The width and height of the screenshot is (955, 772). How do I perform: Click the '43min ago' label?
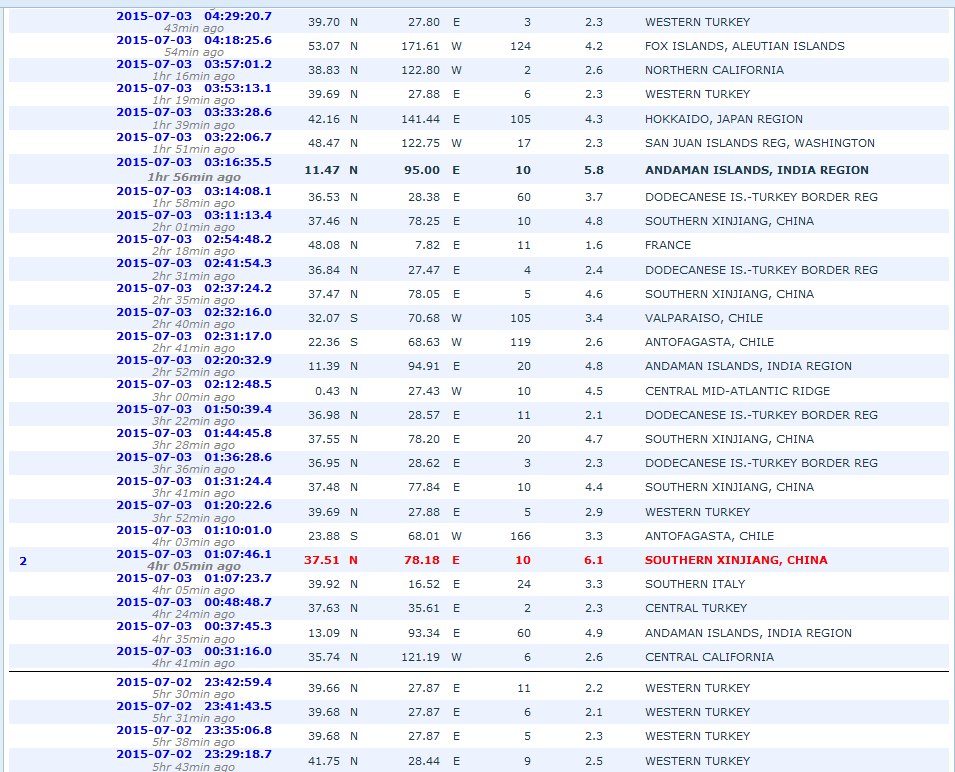pyautogui.click(x=194, y=28)
